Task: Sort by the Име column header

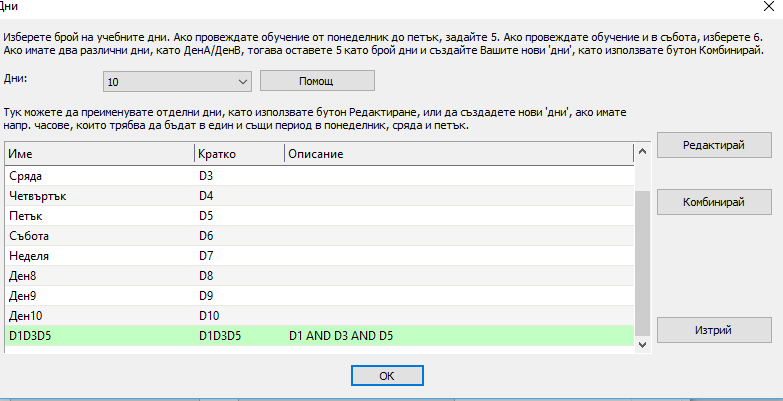Action: (98, 154)
